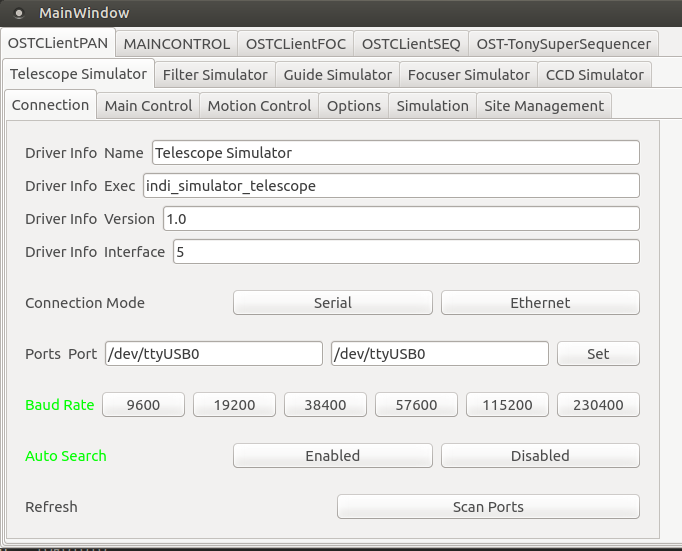Viewport: 682px width, 551px height.
Task: Open the OST-TonySuperSequencer tab
Action: click(564, 44)
